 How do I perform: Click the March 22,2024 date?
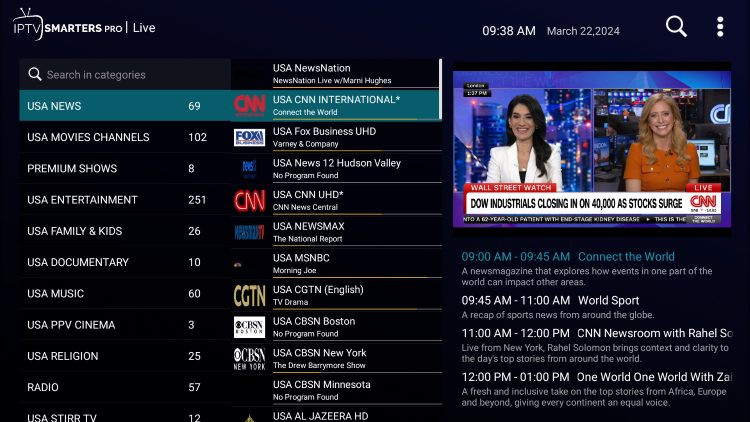click(x=583, y=31)
